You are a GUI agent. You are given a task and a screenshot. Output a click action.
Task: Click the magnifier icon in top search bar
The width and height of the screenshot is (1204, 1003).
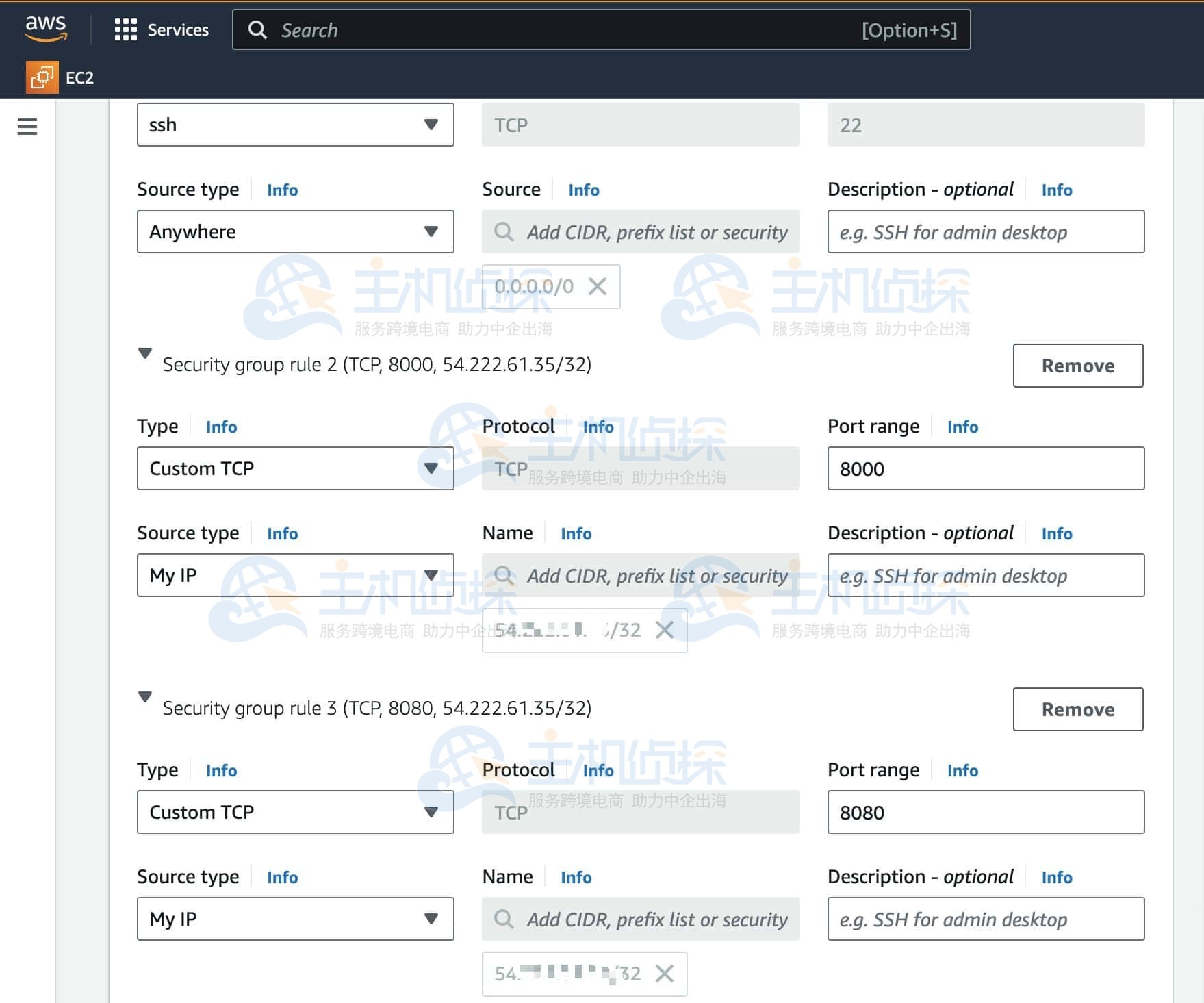(x=257, y=30)
